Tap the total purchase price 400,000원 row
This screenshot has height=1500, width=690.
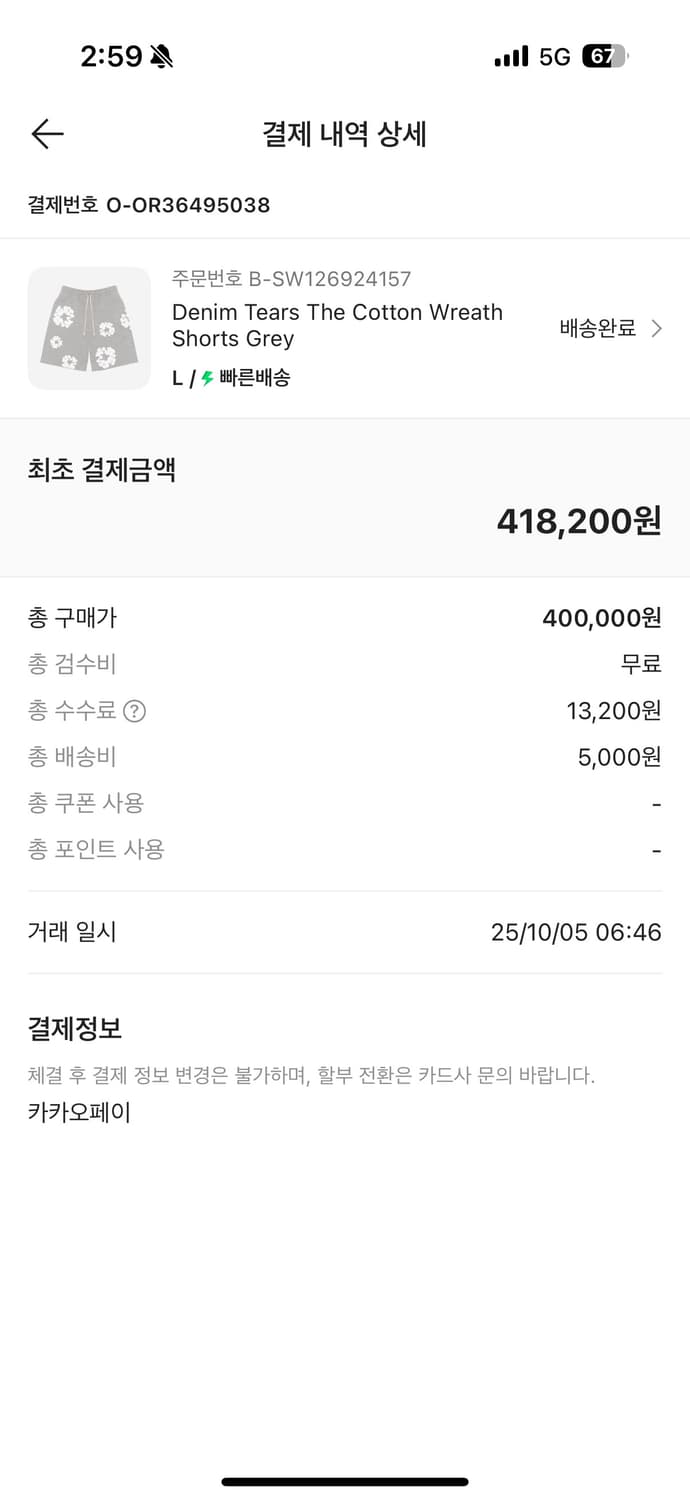(345, 618)
